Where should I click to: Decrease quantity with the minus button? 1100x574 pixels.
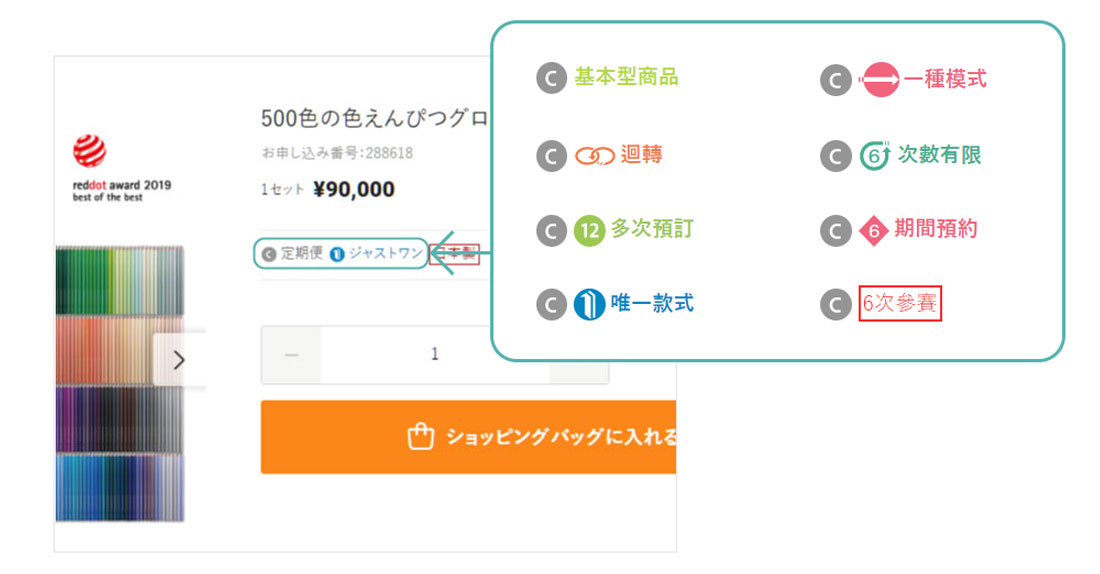pyautogui.click(x=291, y=355)
